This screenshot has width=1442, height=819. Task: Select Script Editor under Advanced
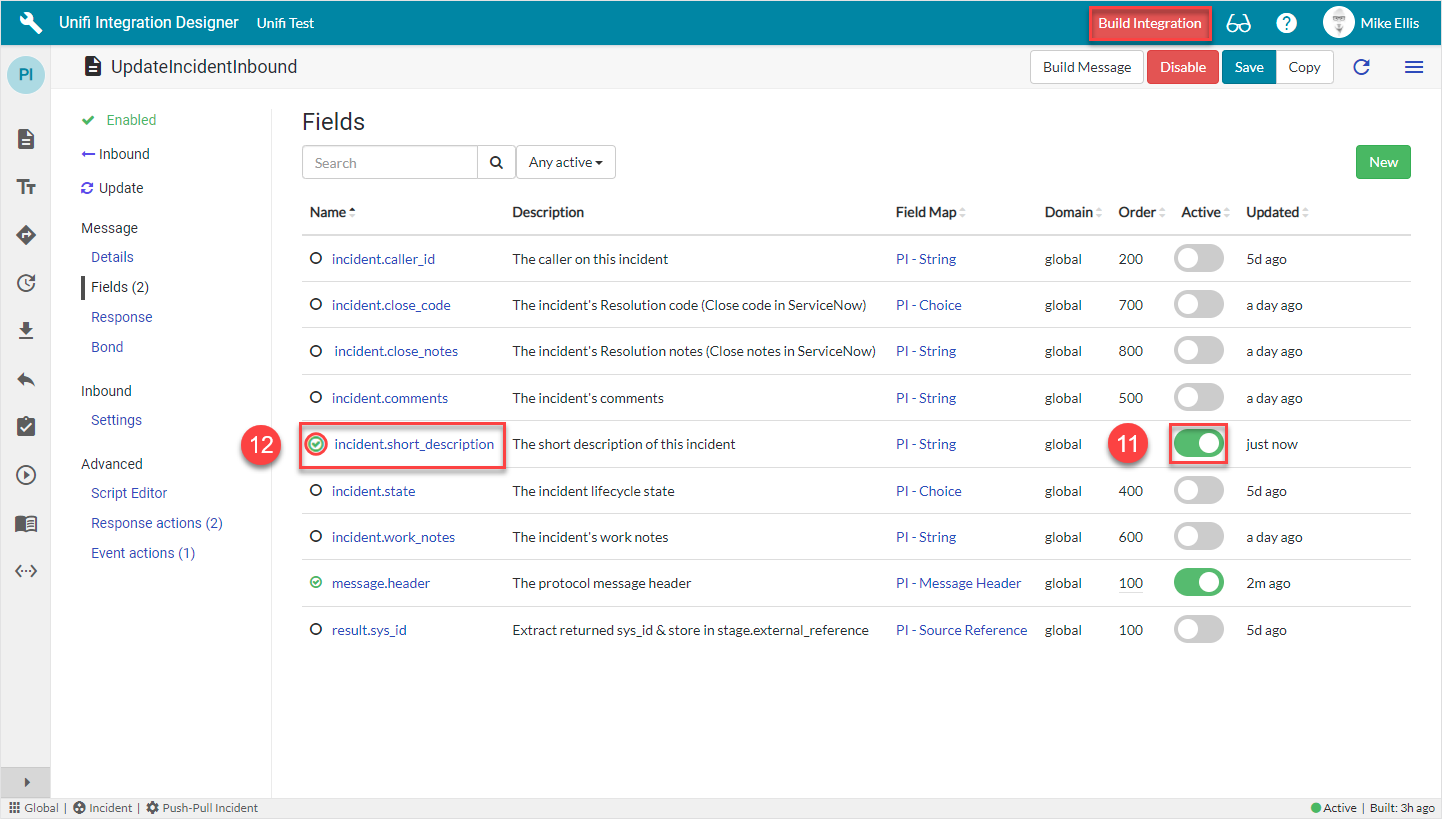[x=129, y=493]
